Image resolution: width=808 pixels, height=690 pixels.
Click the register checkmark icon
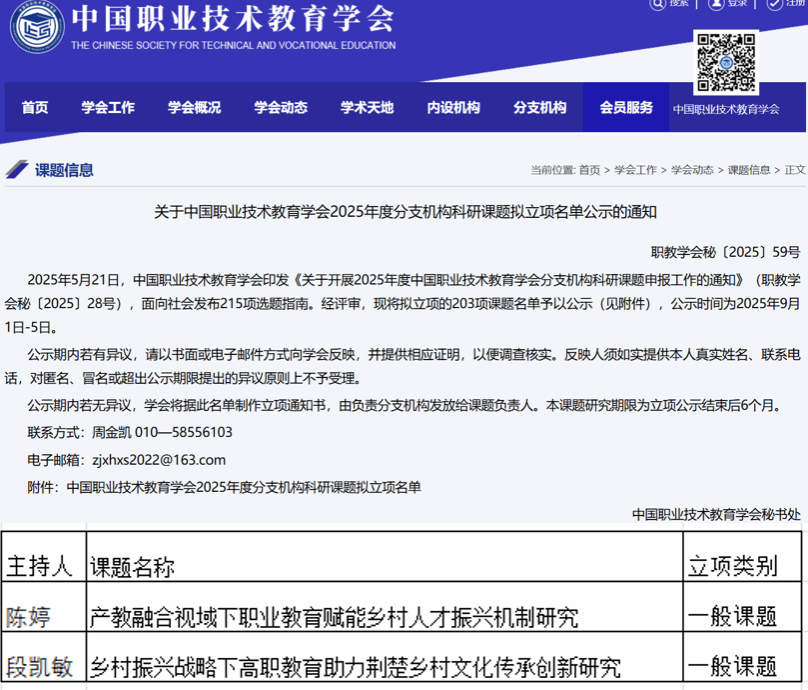coord(774,4)
